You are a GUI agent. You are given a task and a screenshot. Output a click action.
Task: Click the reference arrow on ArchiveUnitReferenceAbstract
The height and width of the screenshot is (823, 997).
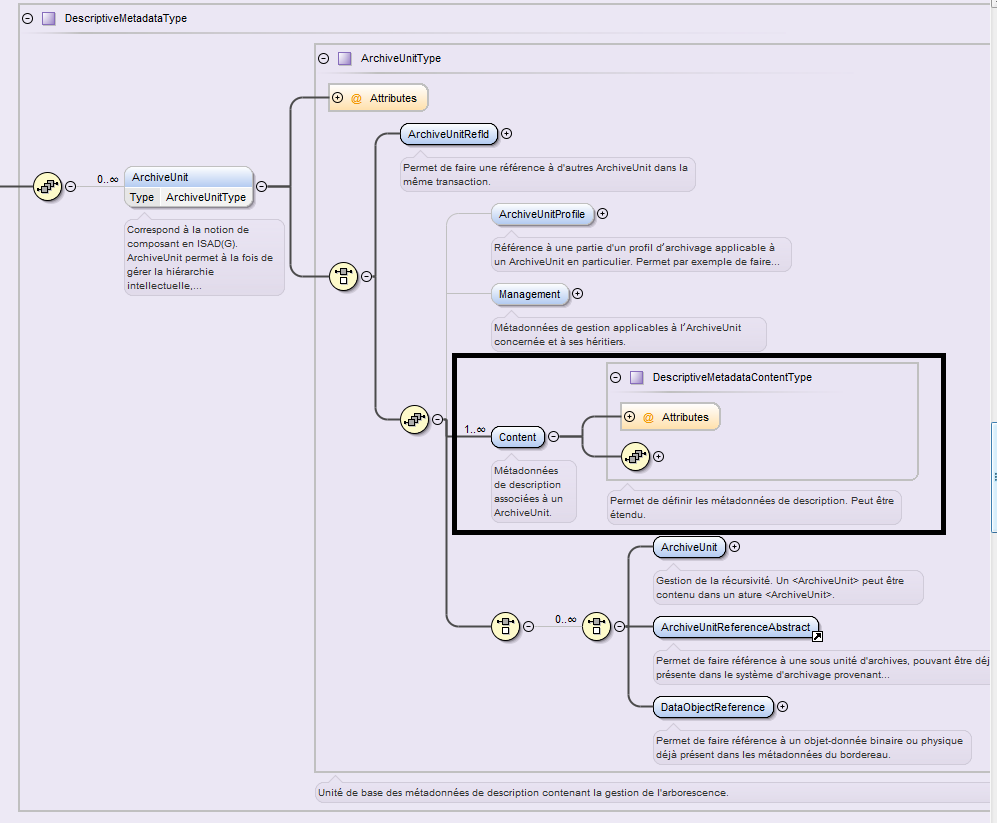click(x=816, y=635)
